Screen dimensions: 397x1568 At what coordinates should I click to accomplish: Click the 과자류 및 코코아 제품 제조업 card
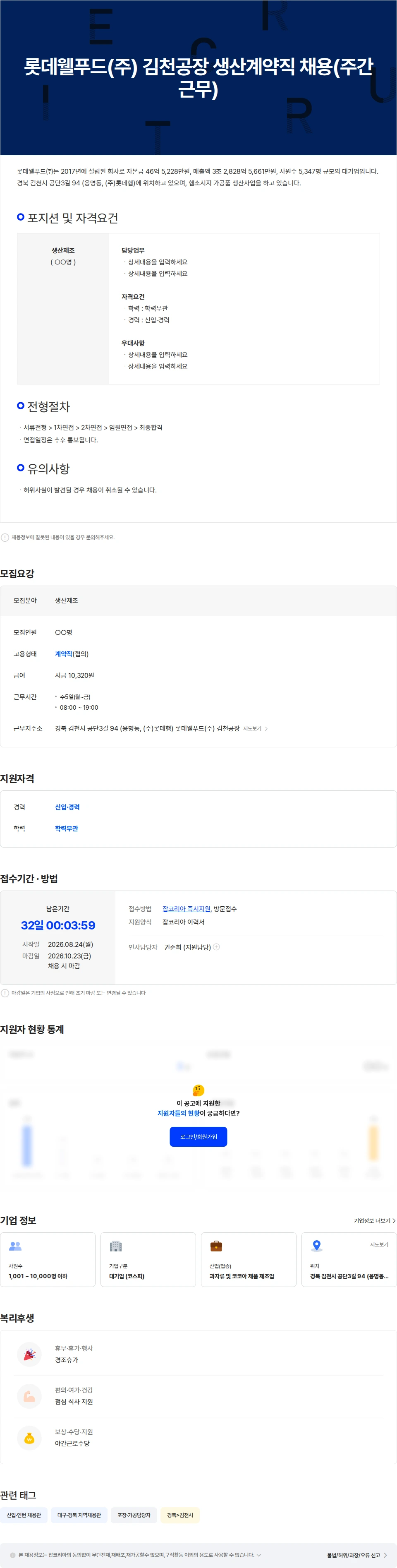249,1259
